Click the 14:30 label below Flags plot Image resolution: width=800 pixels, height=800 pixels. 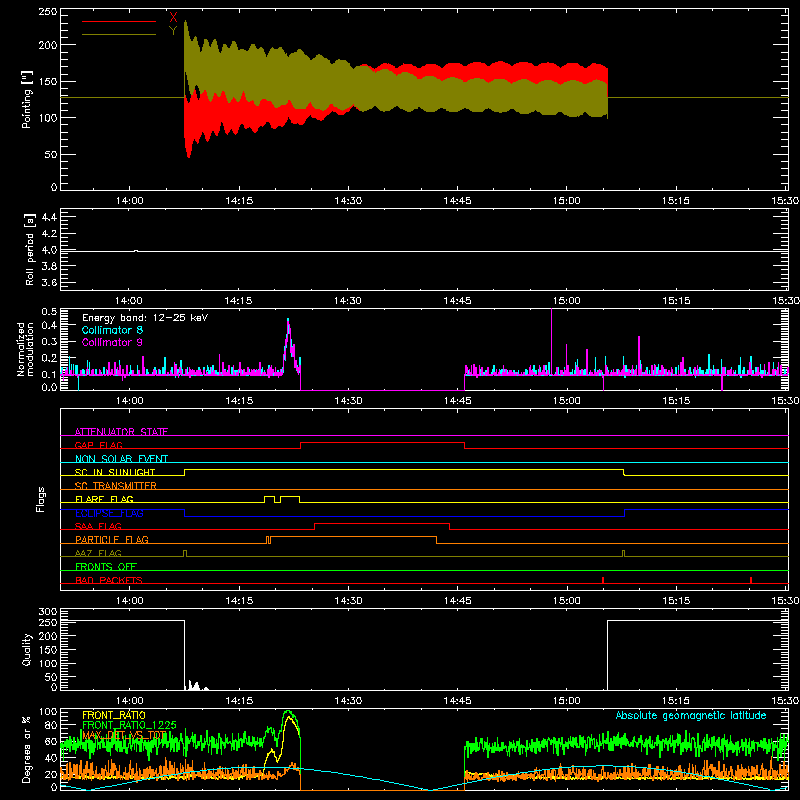pos(348,601)
